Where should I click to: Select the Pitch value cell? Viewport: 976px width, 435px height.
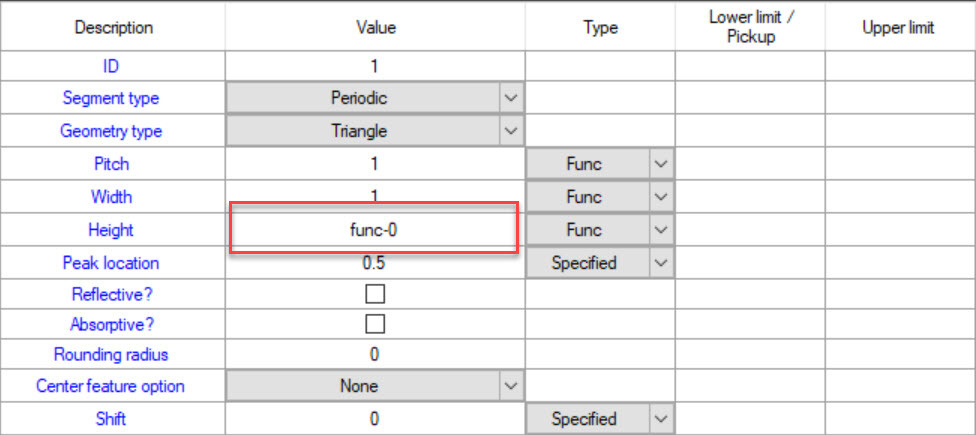click(x=374, y=164)
